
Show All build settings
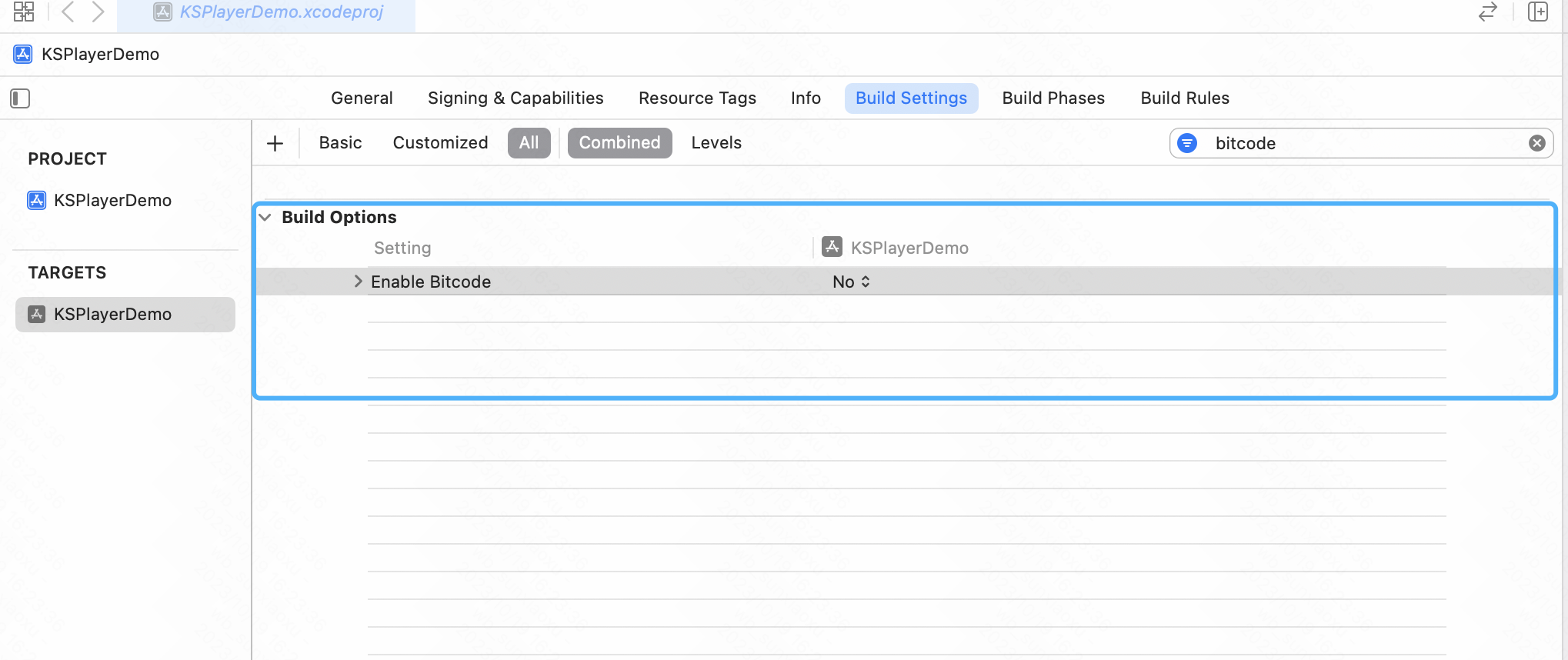[x=529, y=143]
